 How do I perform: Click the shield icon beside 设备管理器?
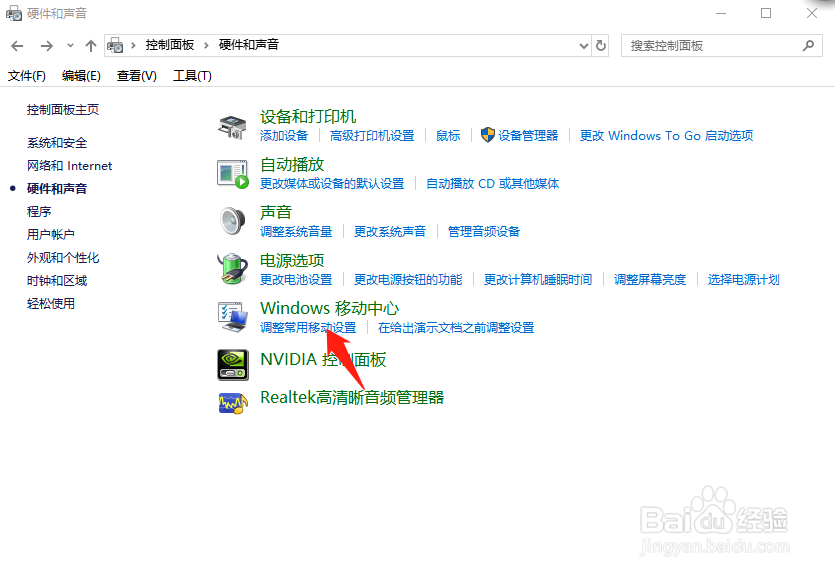(487, 135)
